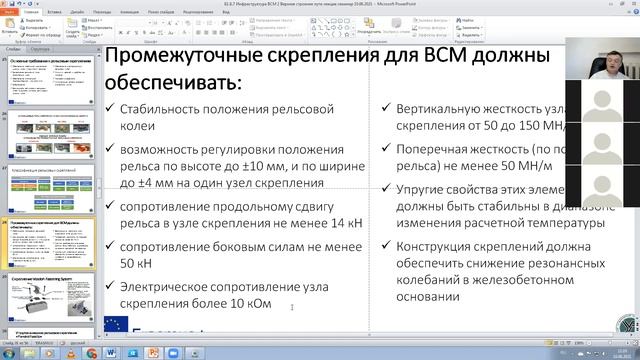
Task: Click the PowerPoint taskbar icon
Action: 153,353
